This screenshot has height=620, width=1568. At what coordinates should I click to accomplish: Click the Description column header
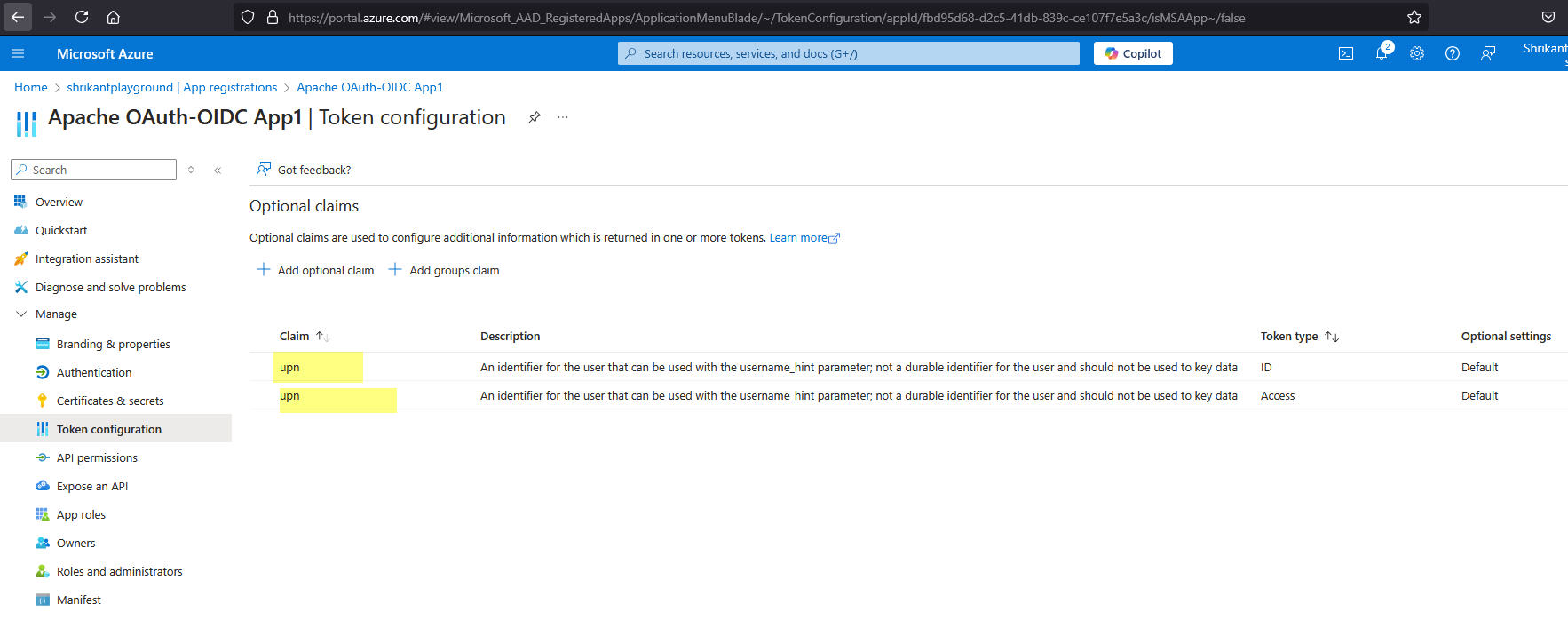pos(510,336)
